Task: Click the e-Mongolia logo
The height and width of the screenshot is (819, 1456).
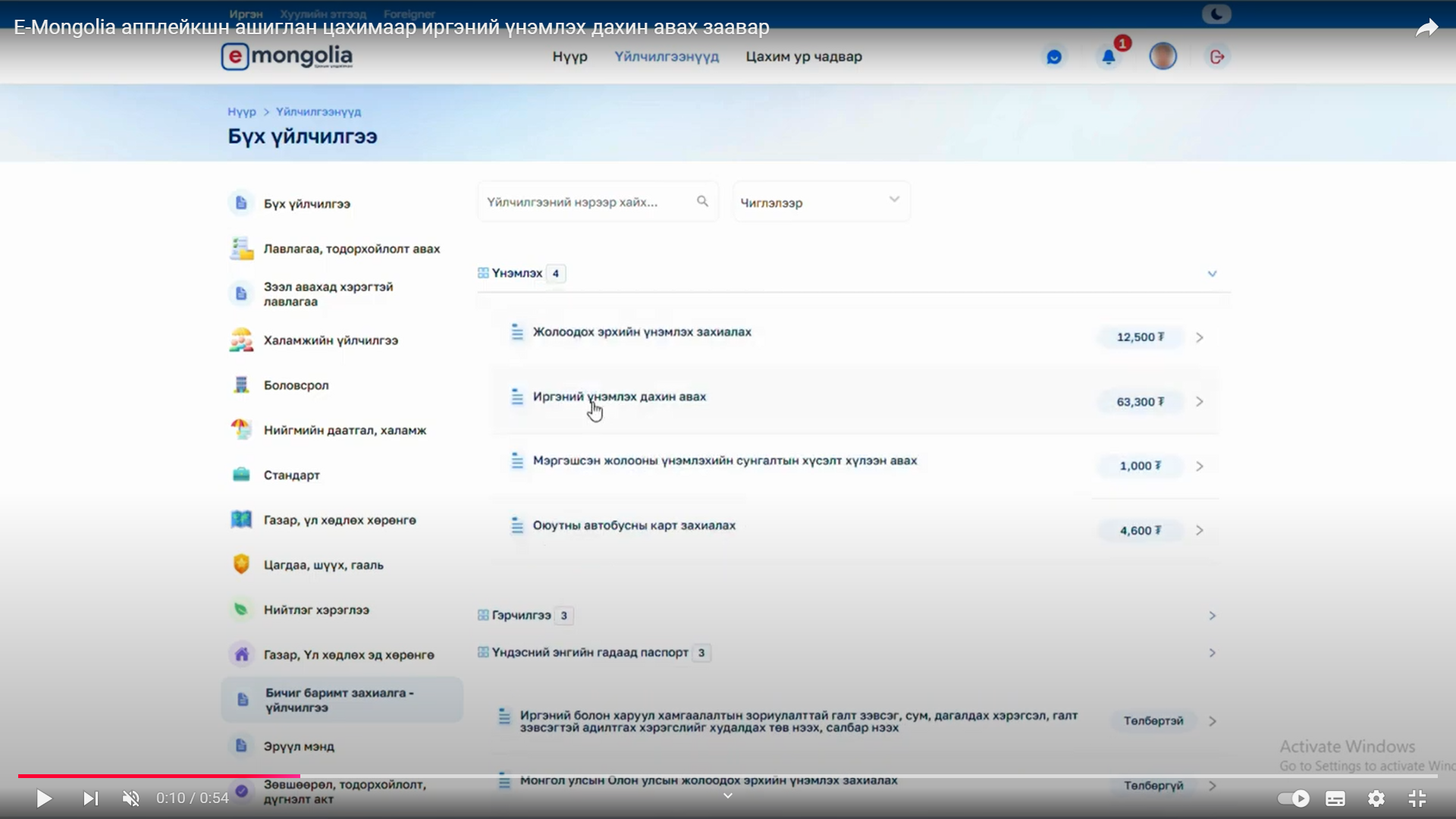Action: tap(287, 56)
